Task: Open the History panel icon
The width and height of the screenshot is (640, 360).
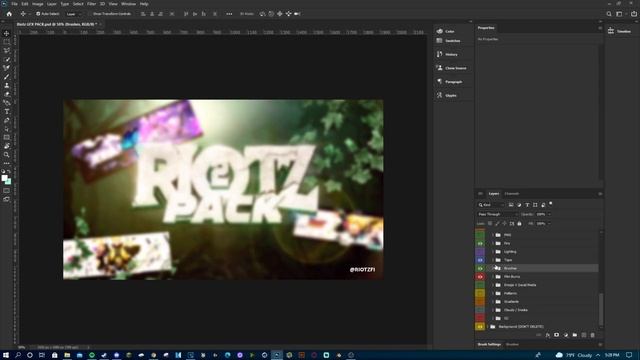Action: click(x=440, y=54)
